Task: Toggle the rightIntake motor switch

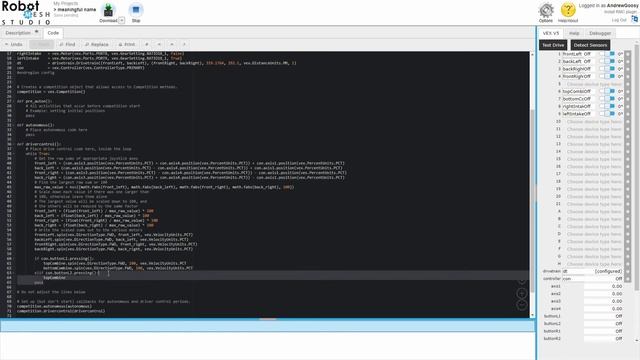Action: pyautogui.click(x=607, y=106)
